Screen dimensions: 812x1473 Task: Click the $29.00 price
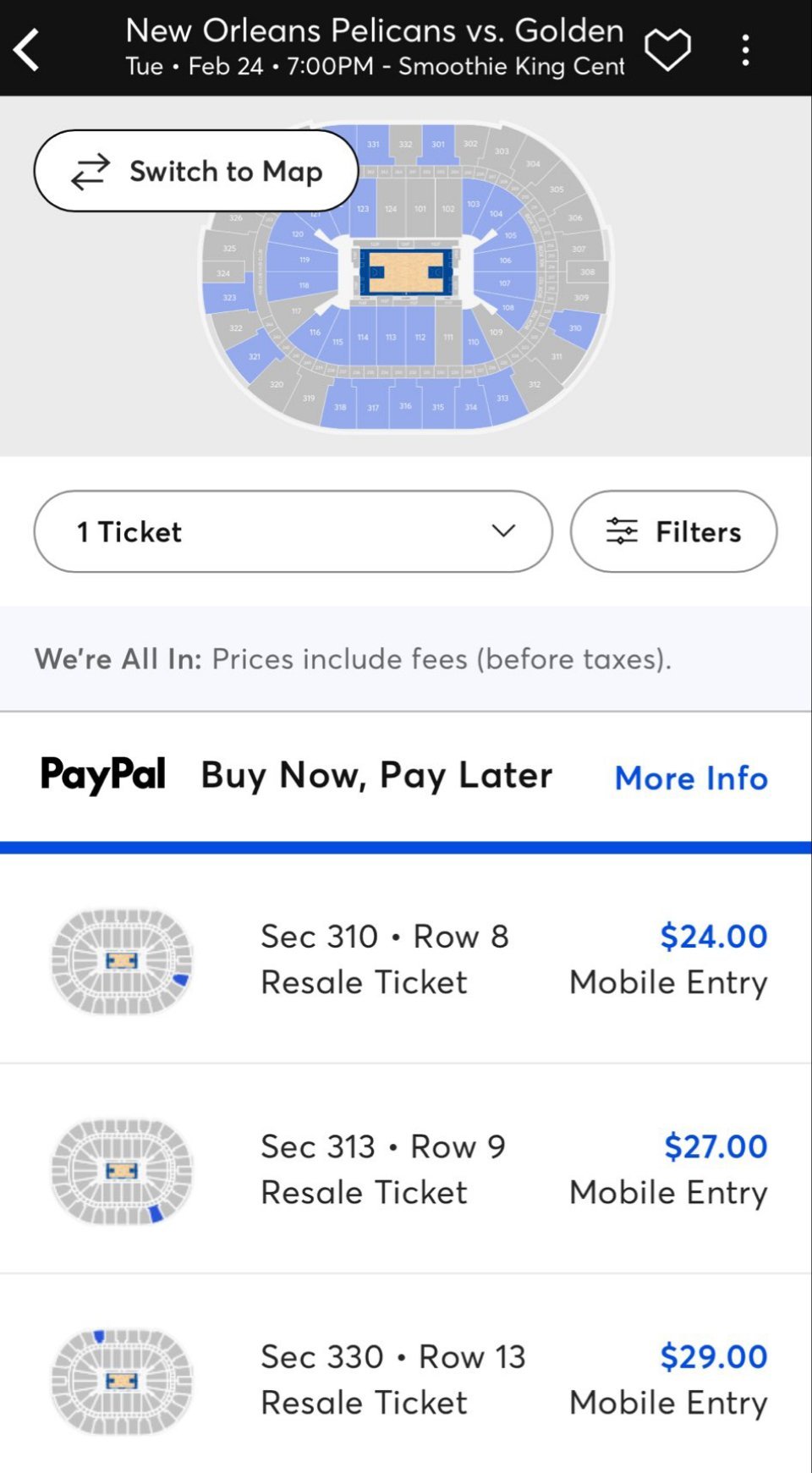point(713,1356)
